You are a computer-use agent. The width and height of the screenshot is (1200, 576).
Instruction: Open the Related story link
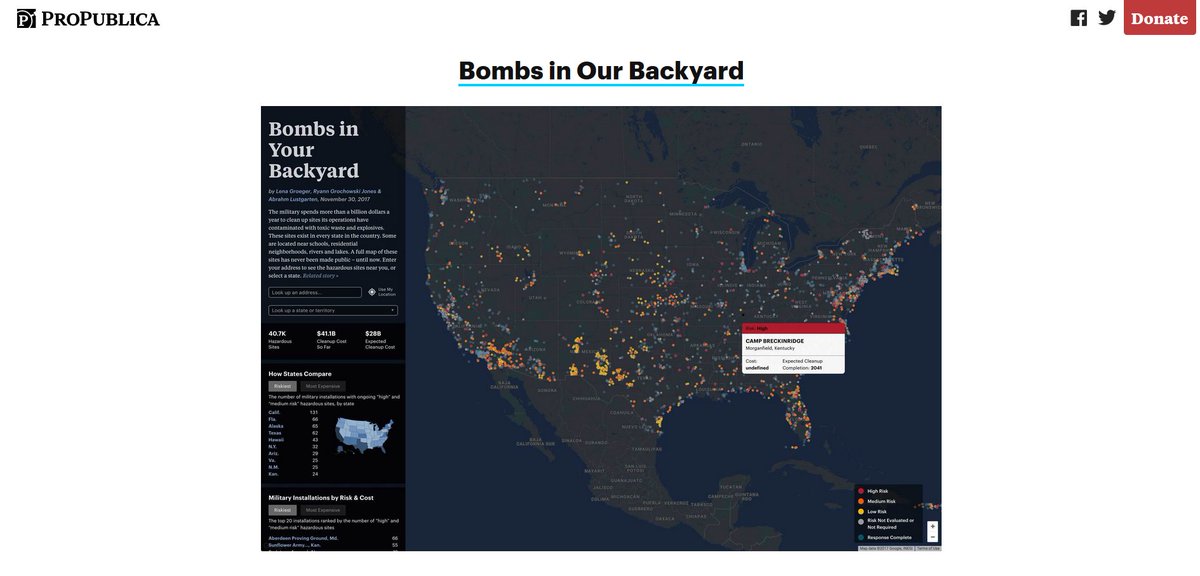point(320,274)
